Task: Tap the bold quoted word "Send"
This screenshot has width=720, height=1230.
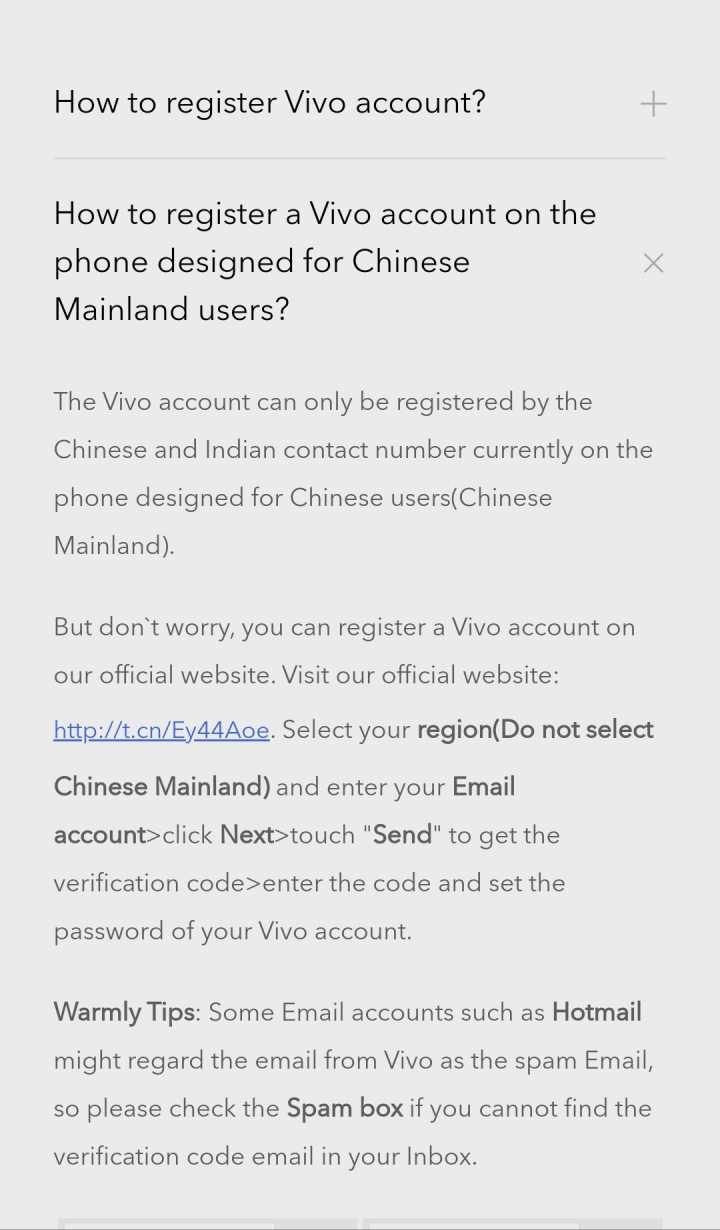Action: point(403,835)
